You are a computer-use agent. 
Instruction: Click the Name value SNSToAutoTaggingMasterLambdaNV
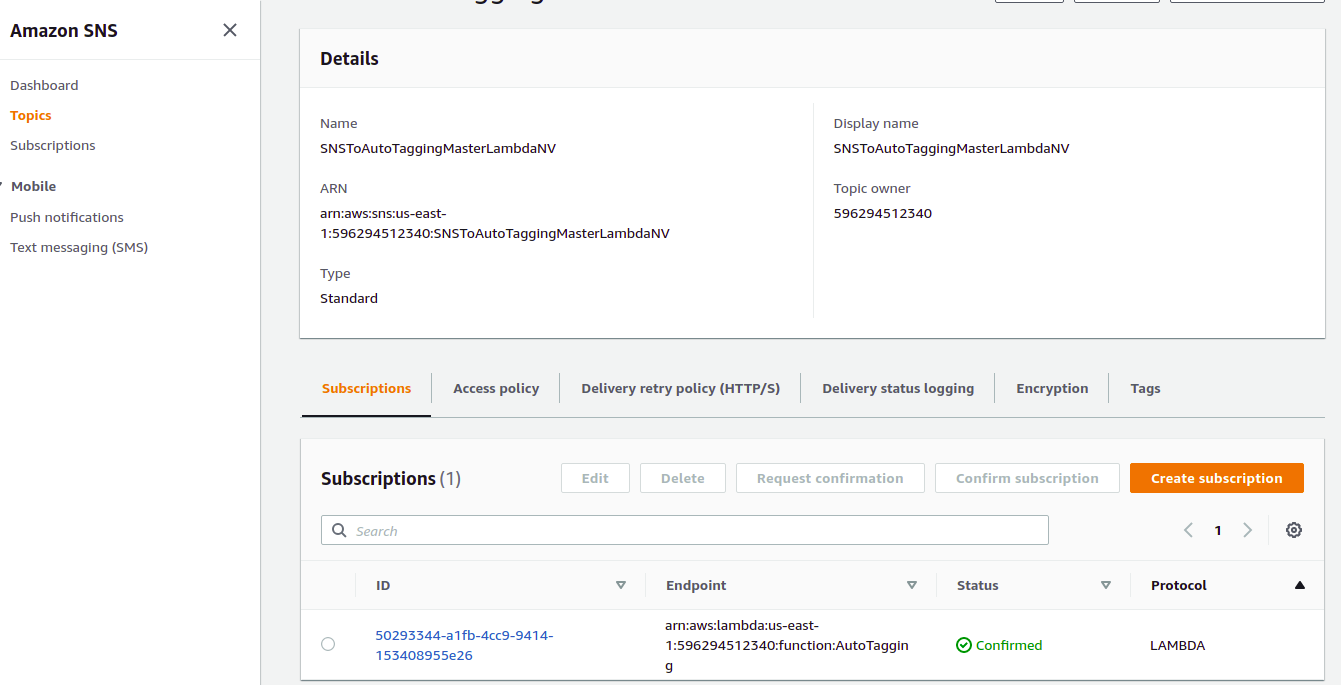[438, 148]
